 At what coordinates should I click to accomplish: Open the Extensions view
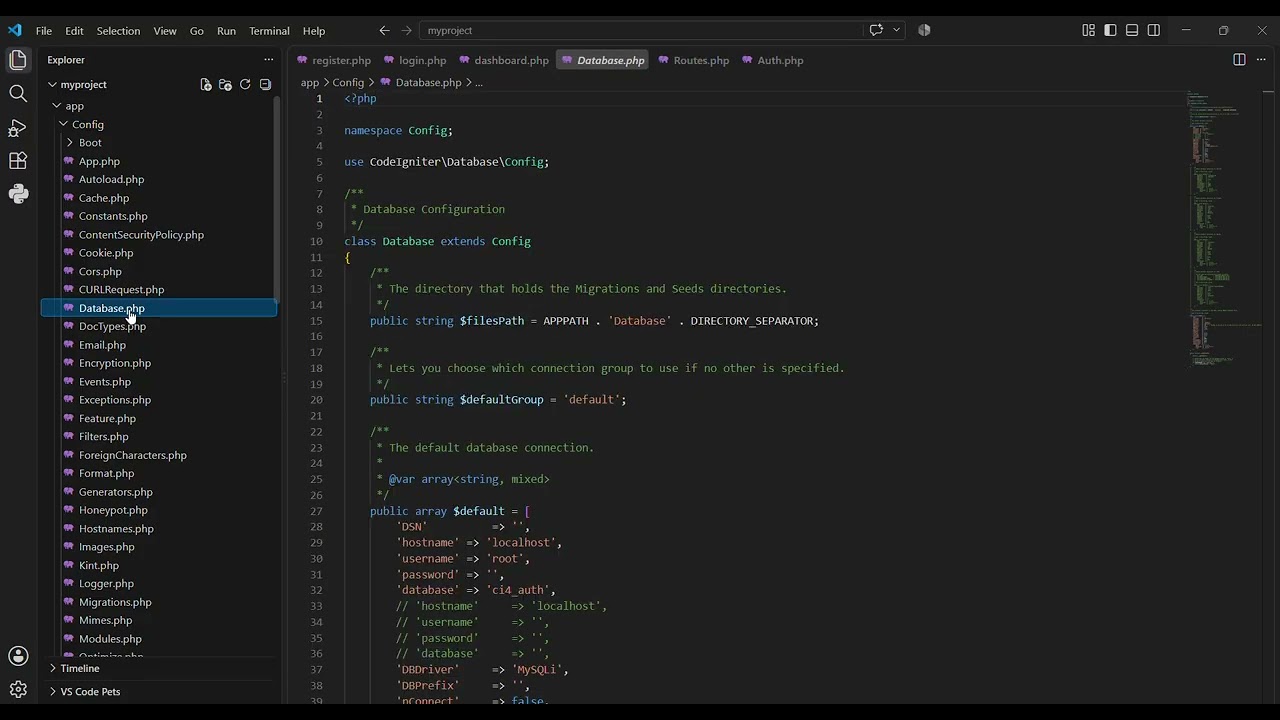[18, 160]
